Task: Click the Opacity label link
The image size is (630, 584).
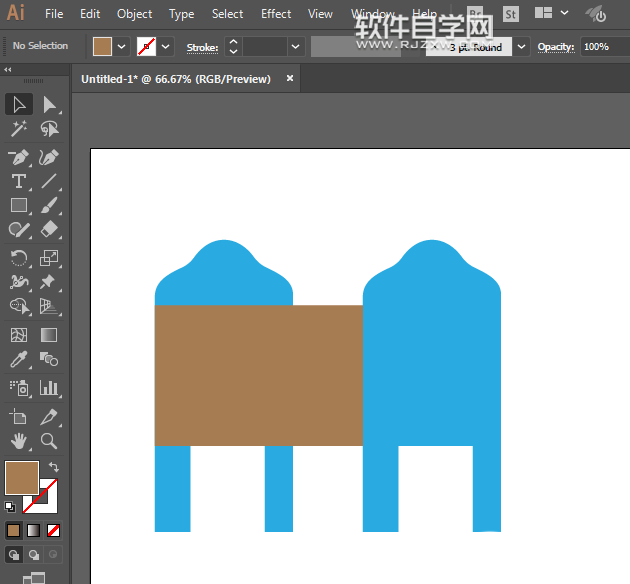Action: tap(556, 47)
